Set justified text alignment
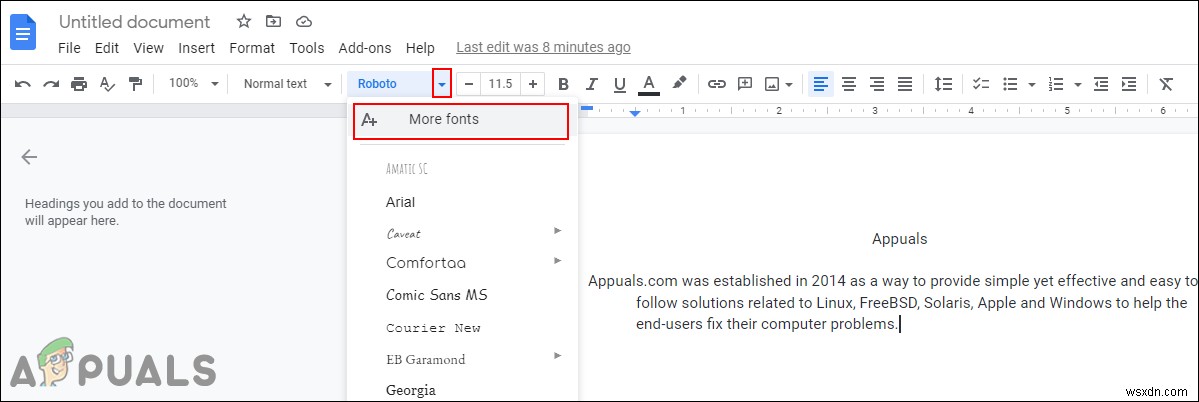 905,84
